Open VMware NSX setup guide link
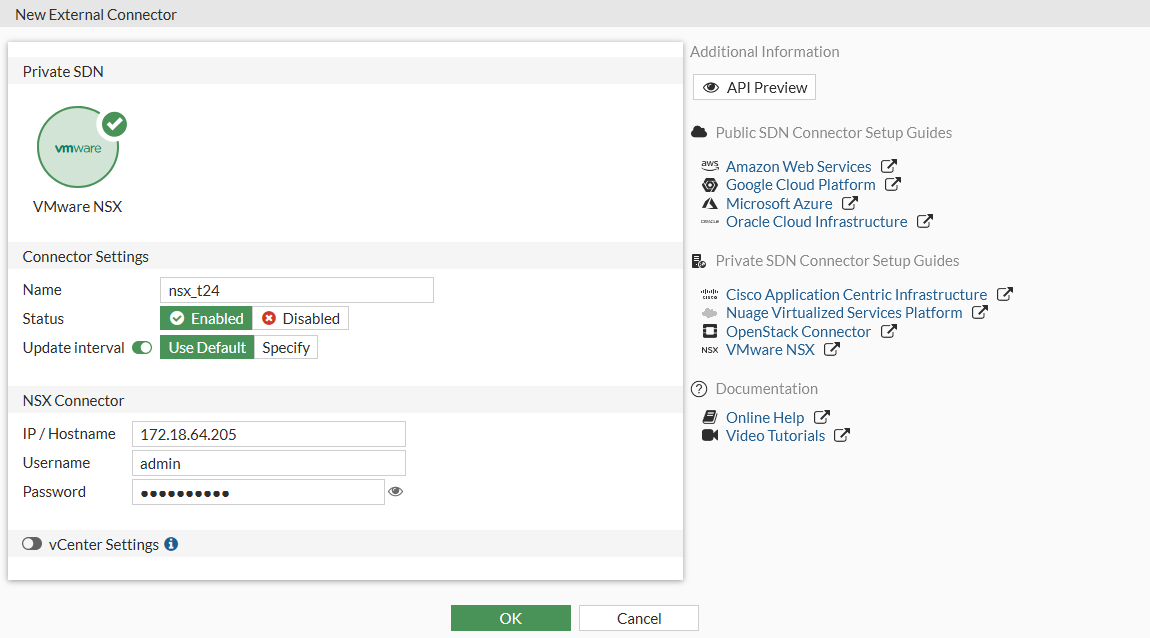 pos(770,350)
